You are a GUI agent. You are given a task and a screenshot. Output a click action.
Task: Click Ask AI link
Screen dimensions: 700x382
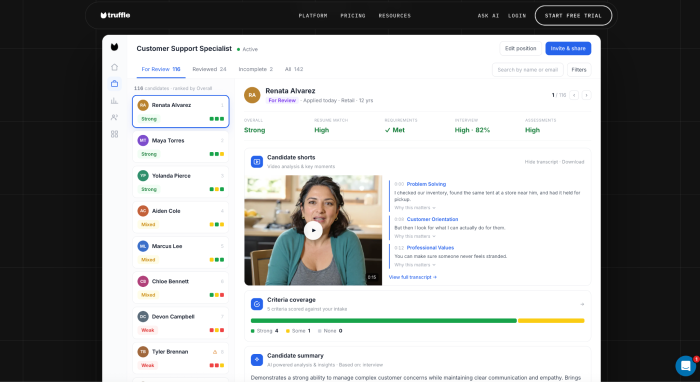click(488, 16)
